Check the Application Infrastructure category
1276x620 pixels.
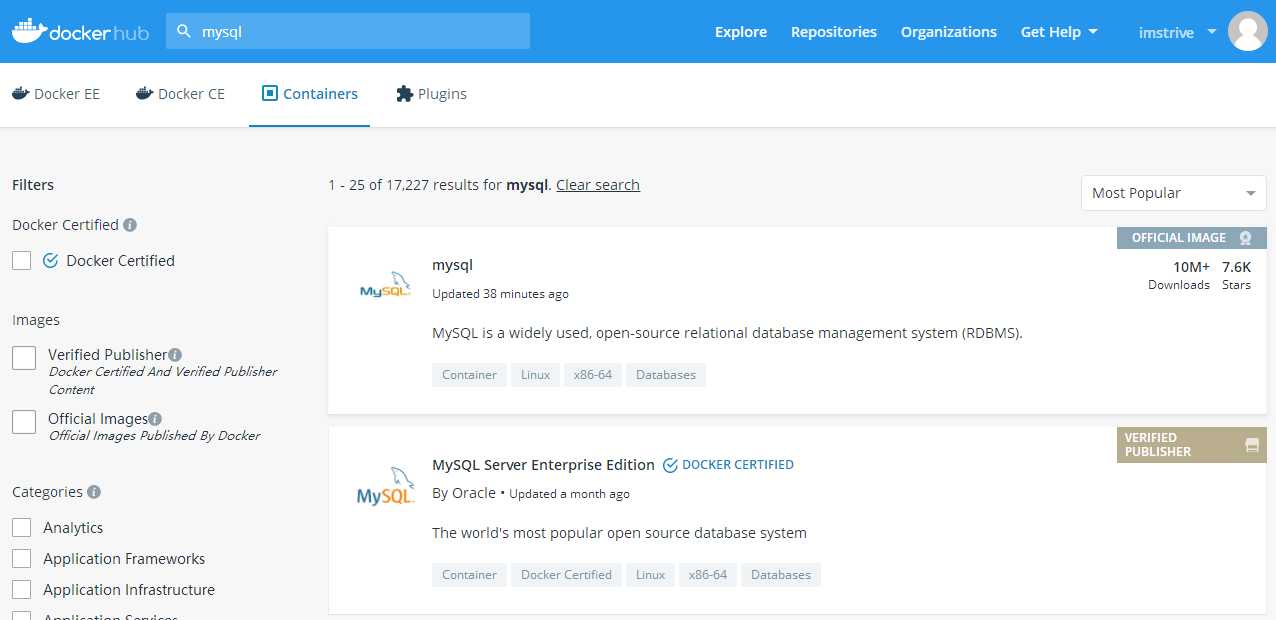click(22, 589)
